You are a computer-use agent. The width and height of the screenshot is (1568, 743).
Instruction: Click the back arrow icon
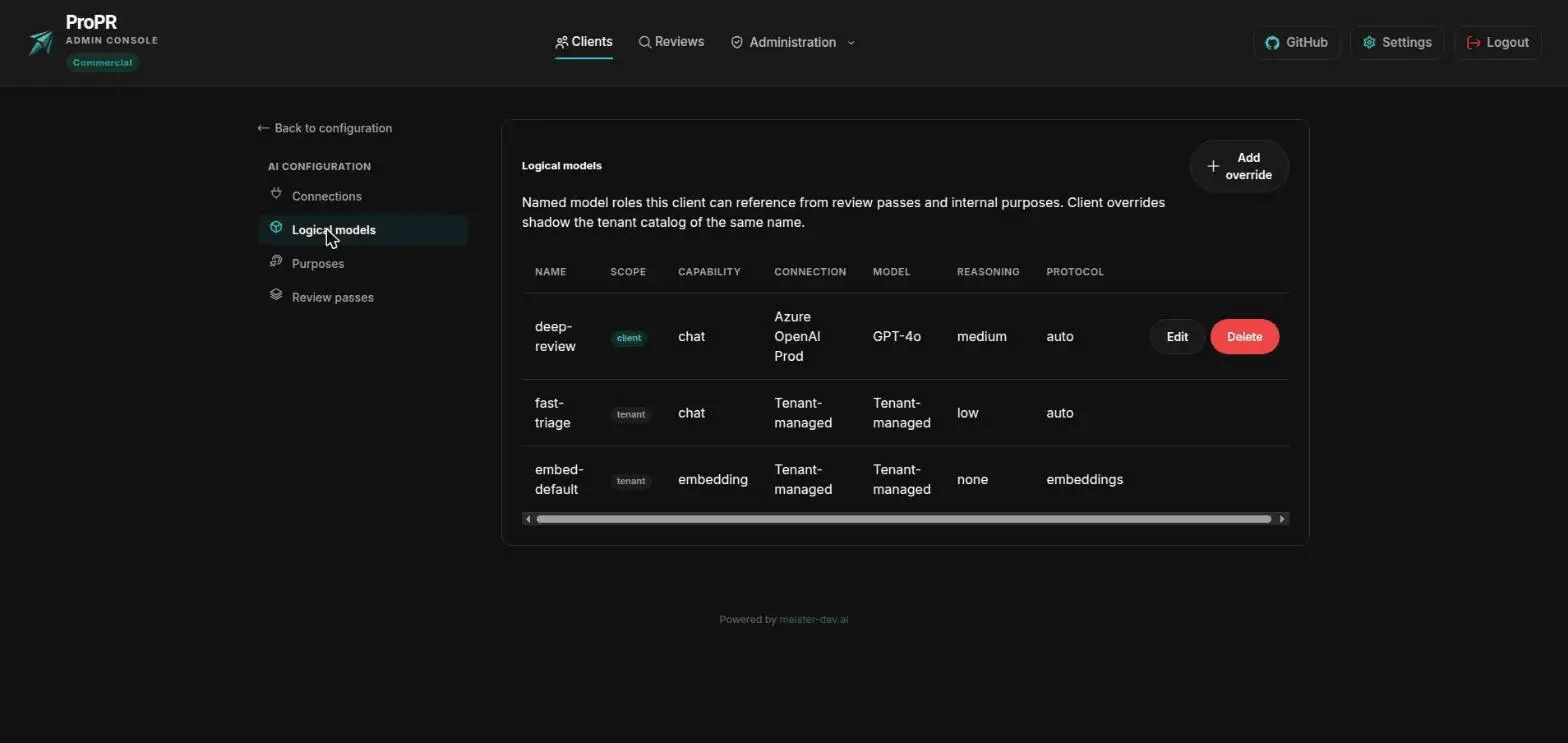pos(263,128)
